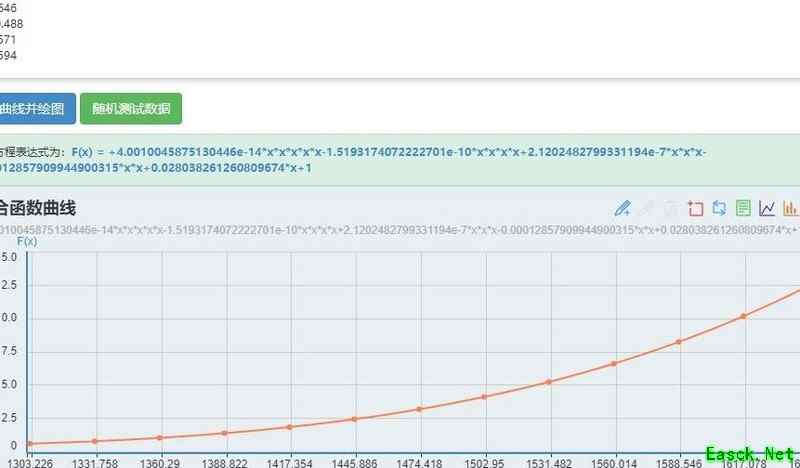Click data point at x-axis 1388.822

225,433
